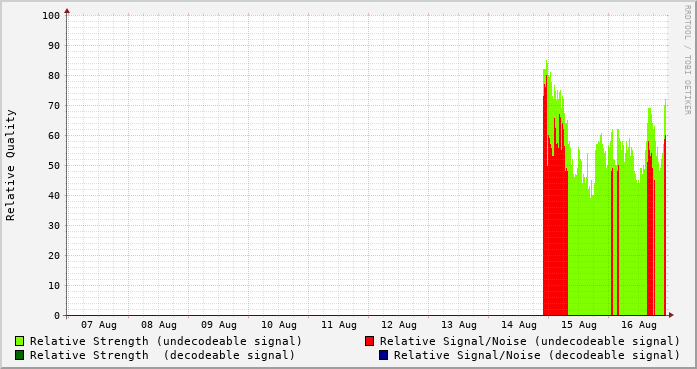Select the 14 Aug date label
This screenshot has width=697, height=369.
[519, 325]
